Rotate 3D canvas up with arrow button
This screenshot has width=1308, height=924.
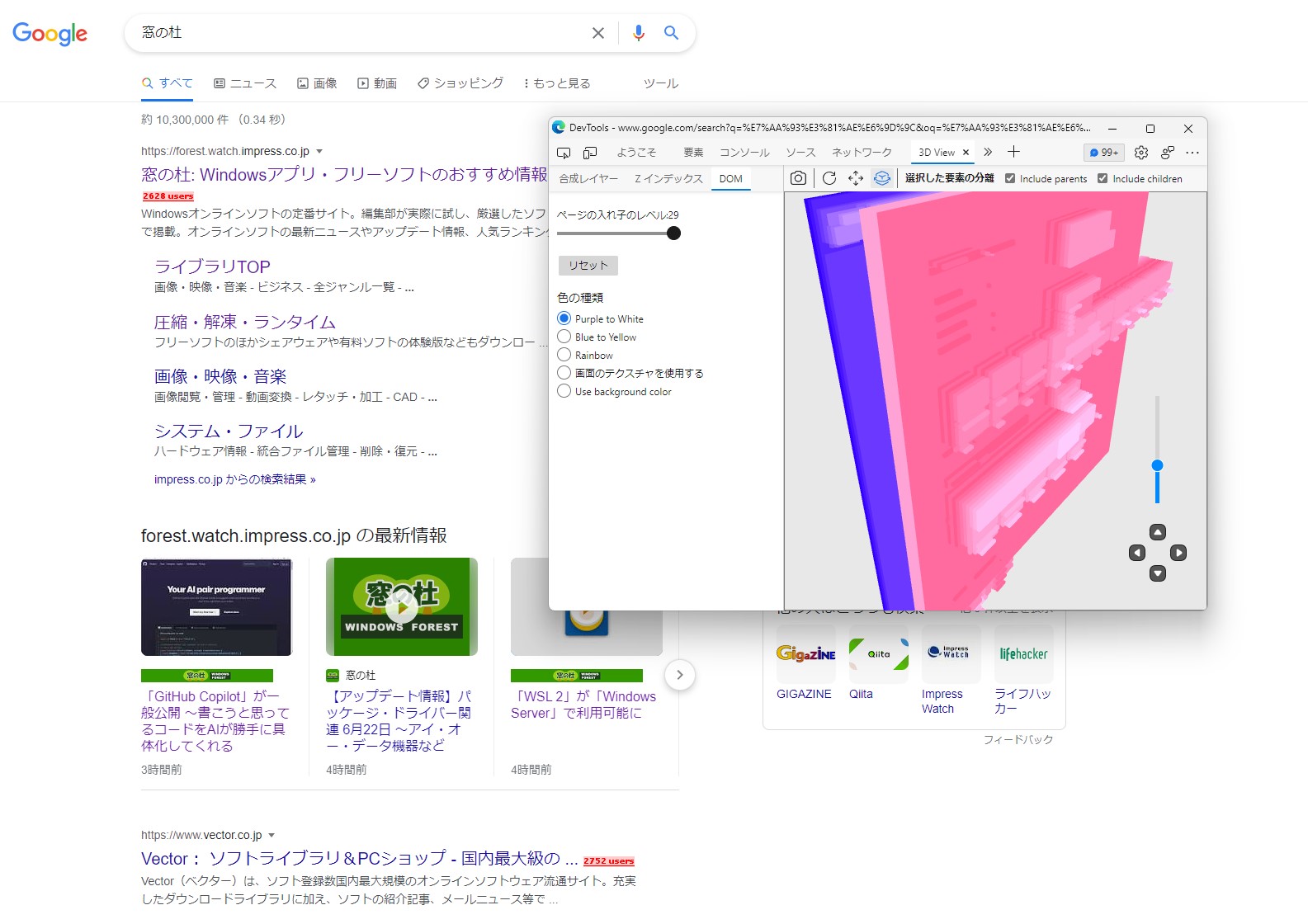[x=1158, y=532]
